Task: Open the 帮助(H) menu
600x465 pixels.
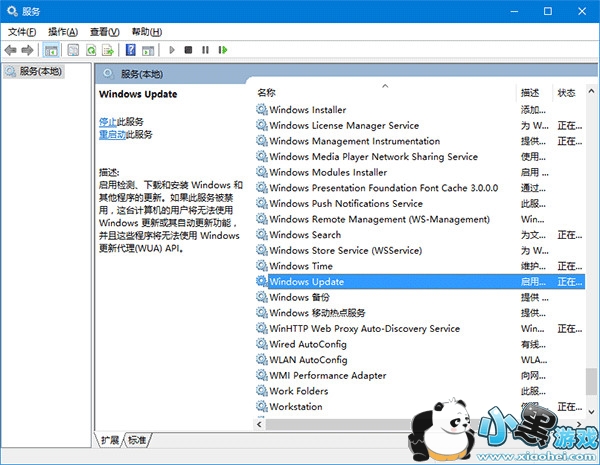Action: (x=147, y=32)
